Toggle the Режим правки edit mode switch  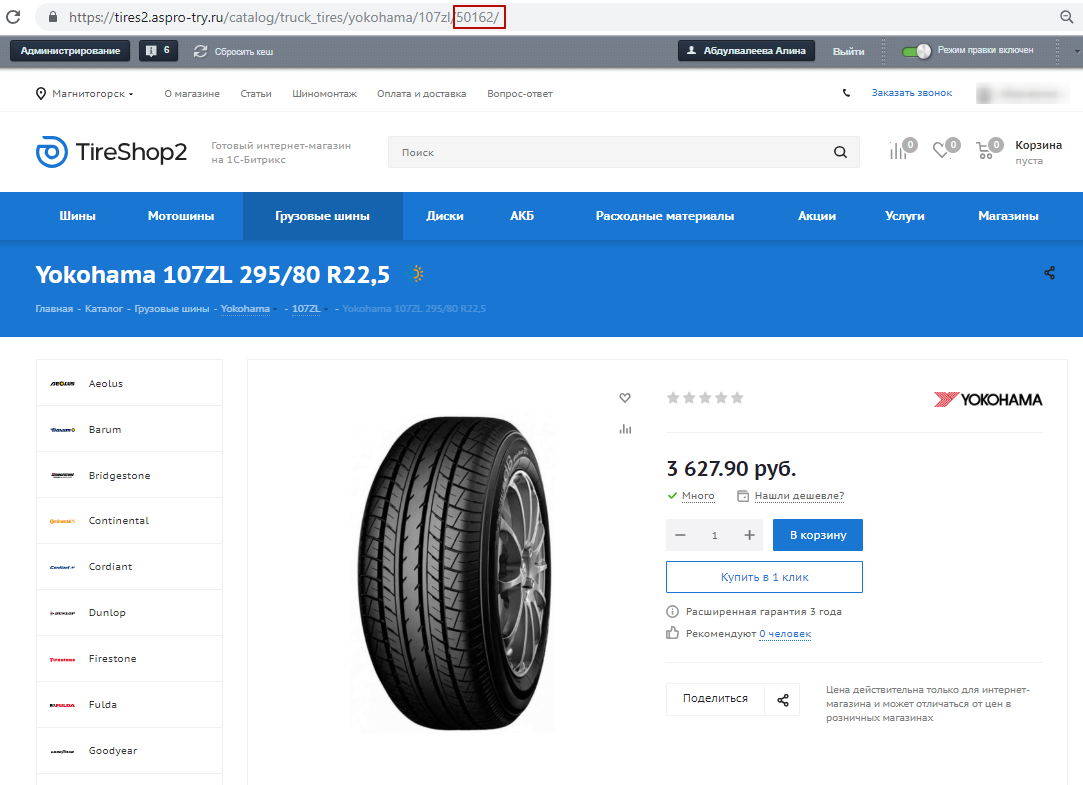(x=916, y=51)
